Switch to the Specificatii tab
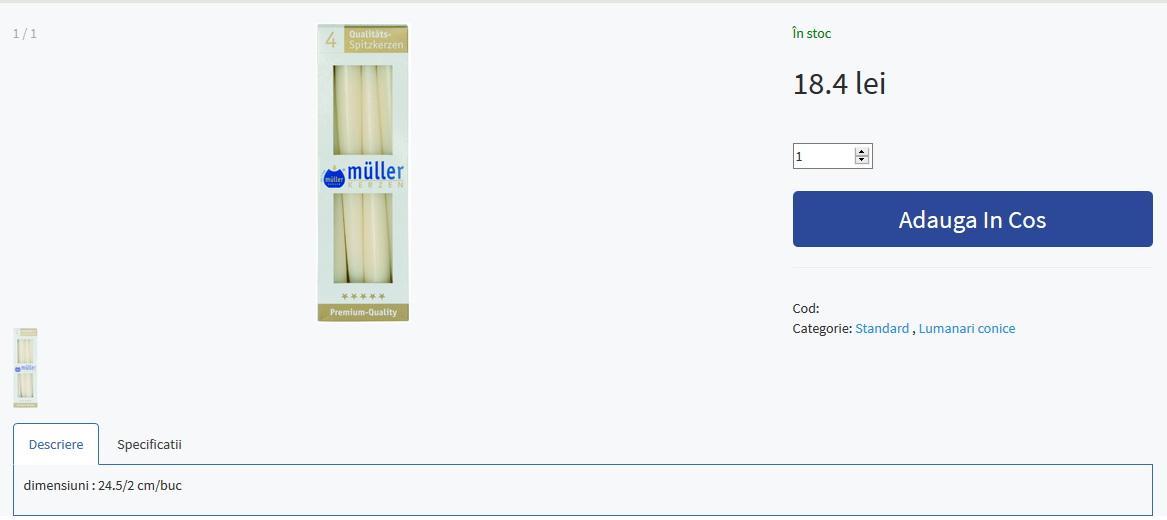 click(149, 445)
